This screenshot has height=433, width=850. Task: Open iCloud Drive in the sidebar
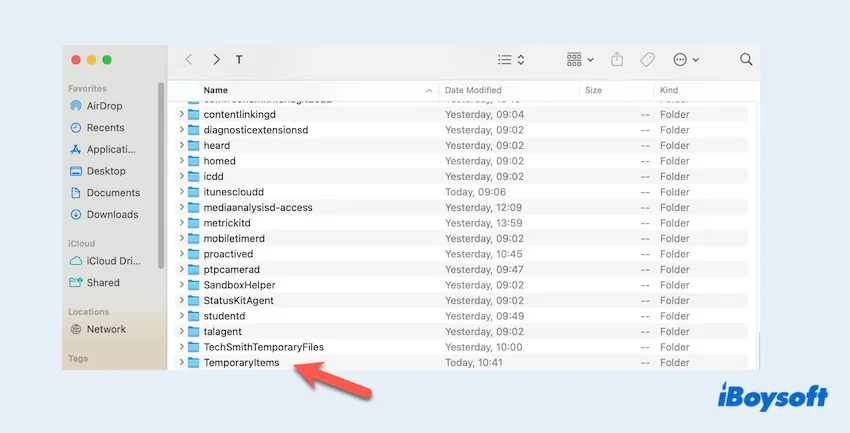click(105, 261)
